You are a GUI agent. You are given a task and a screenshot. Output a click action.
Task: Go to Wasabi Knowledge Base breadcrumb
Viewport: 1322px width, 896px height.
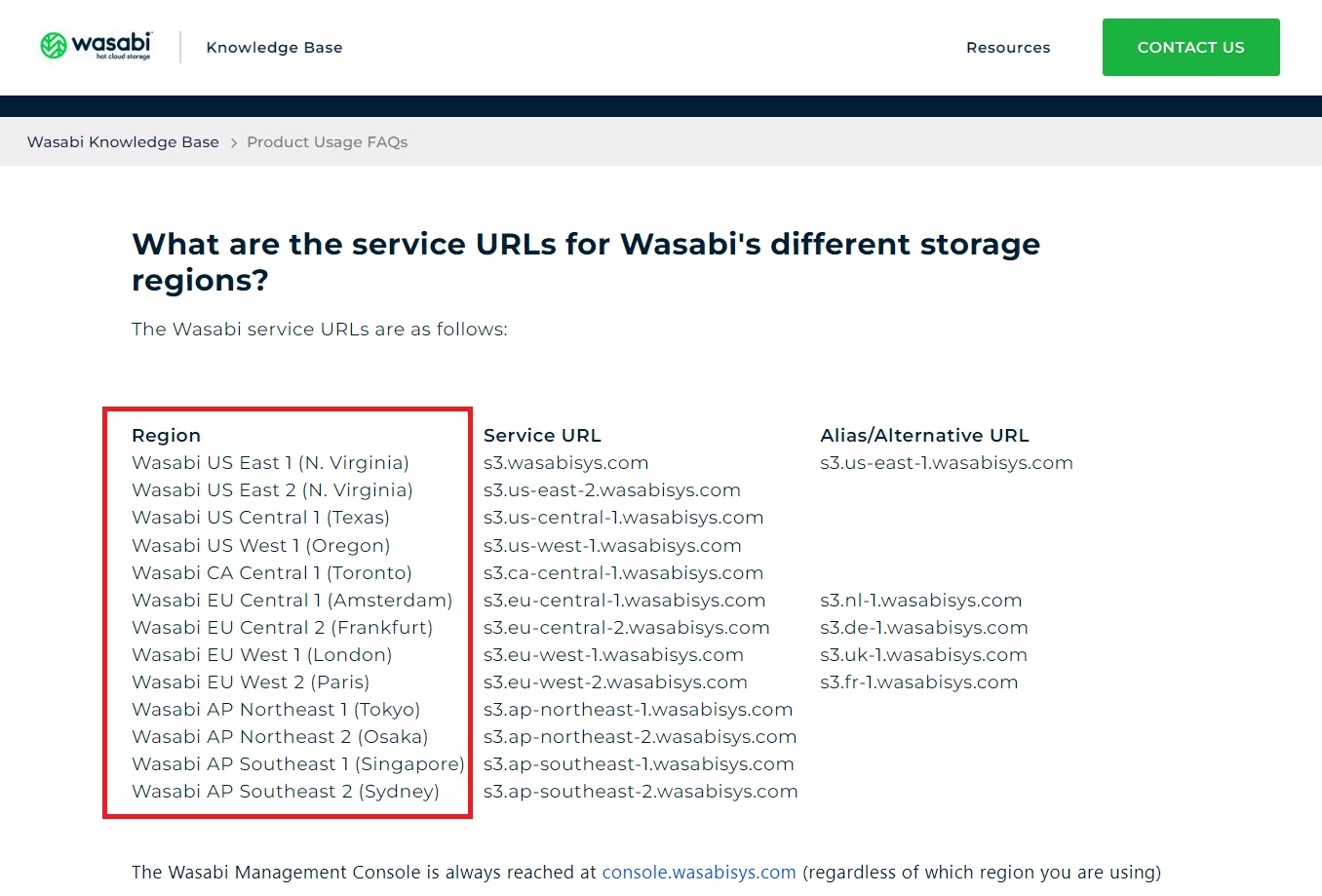(x=123, y=142)
